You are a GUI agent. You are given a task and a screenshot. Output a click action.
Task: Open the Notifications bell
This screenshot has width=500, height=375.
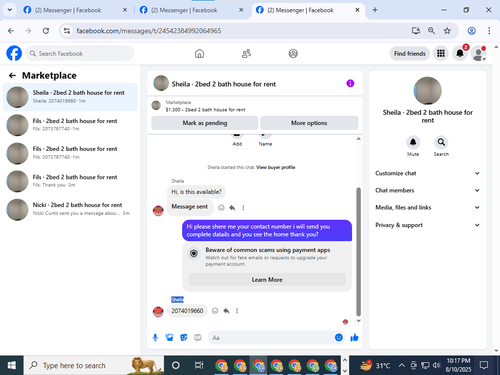[460, 53]
